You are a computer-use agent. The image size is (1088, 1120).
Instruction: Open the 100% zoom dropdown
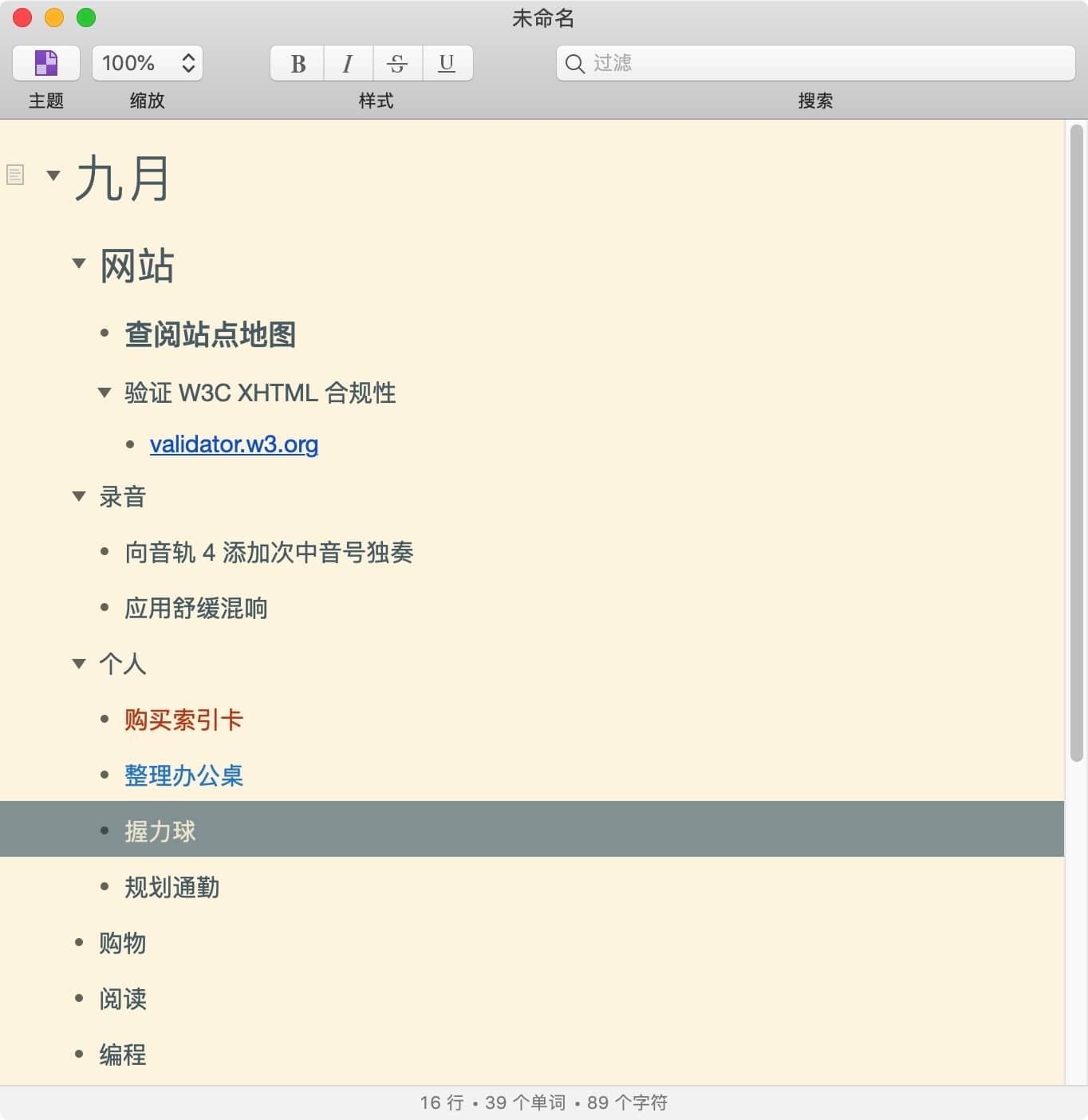click(148, 63)
